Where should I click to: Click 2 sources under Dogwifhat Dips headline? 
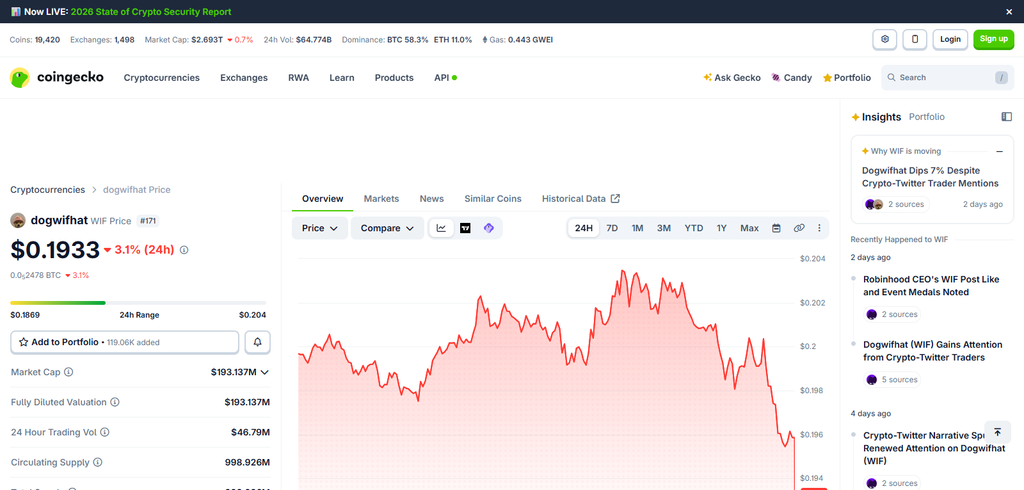coord(897,204)
